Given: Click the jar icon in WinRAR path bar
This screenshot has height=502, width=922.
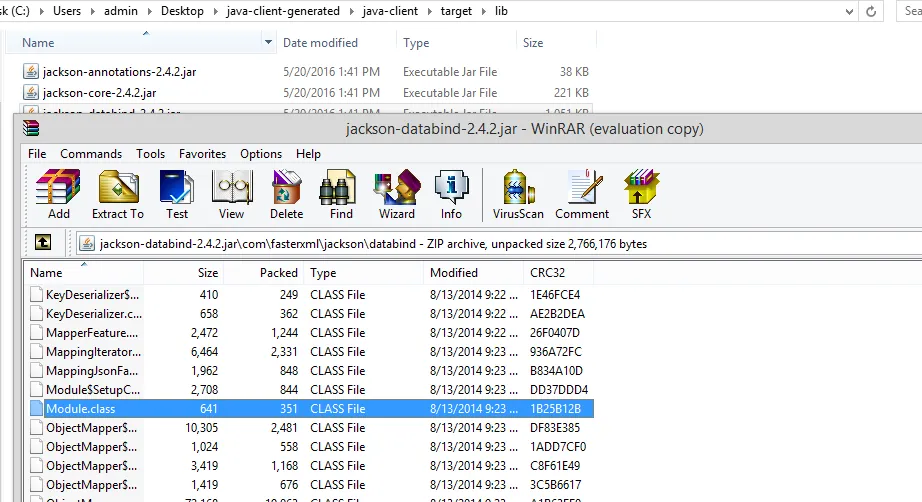Looking at the screenshot, I should click(x=87, y=243).
